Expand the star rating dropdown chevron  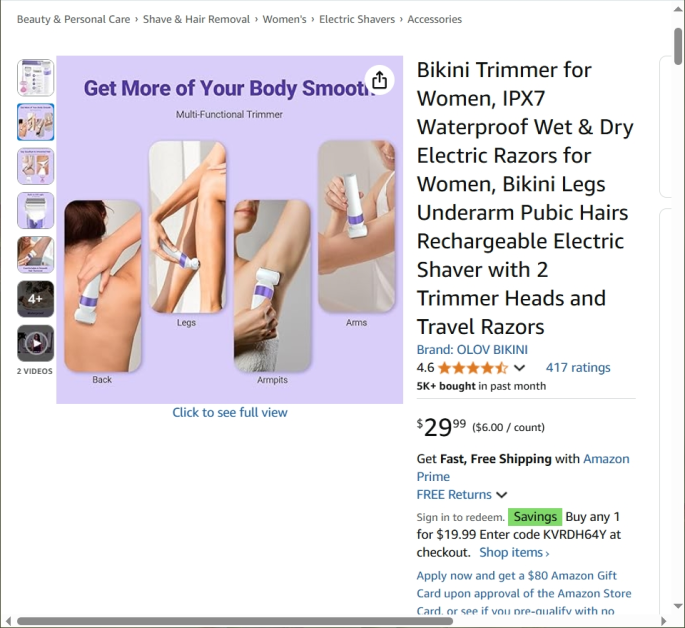tap(519, 368)
